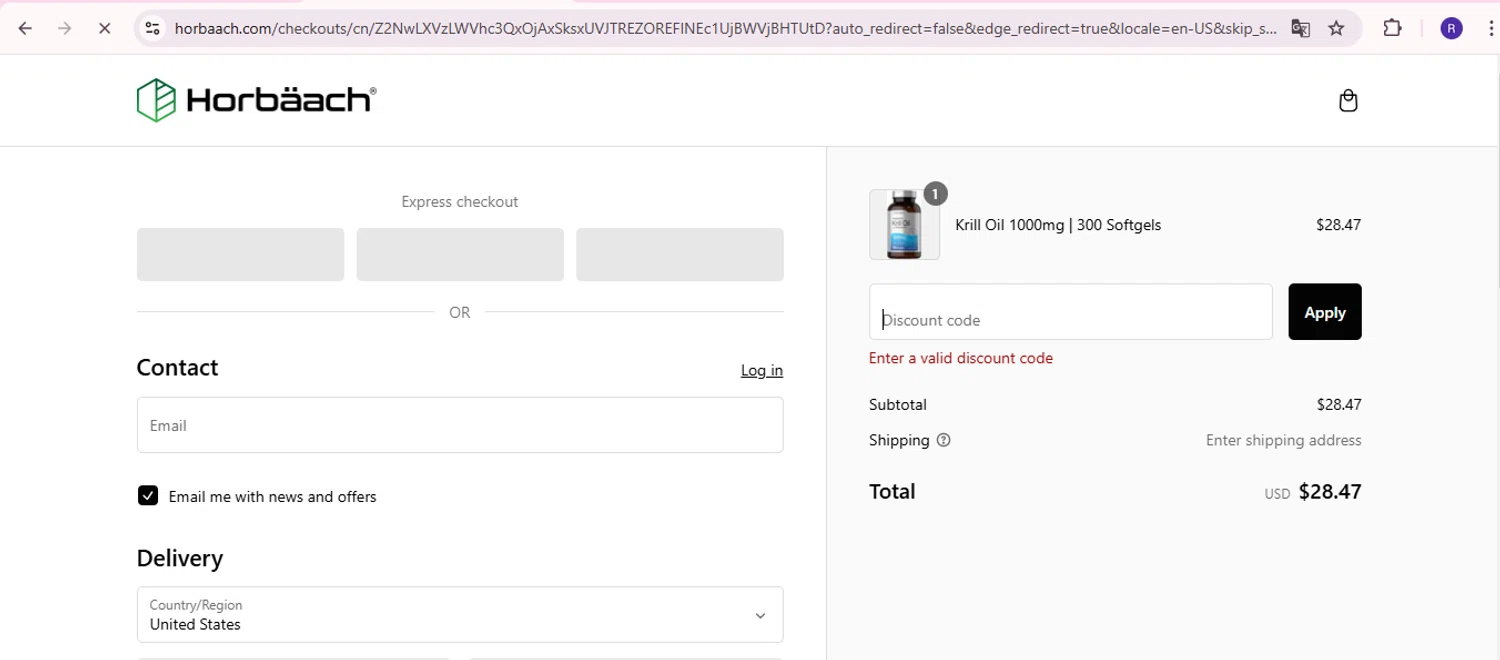
Task: Click the third express checkout button
Action: 680,254
